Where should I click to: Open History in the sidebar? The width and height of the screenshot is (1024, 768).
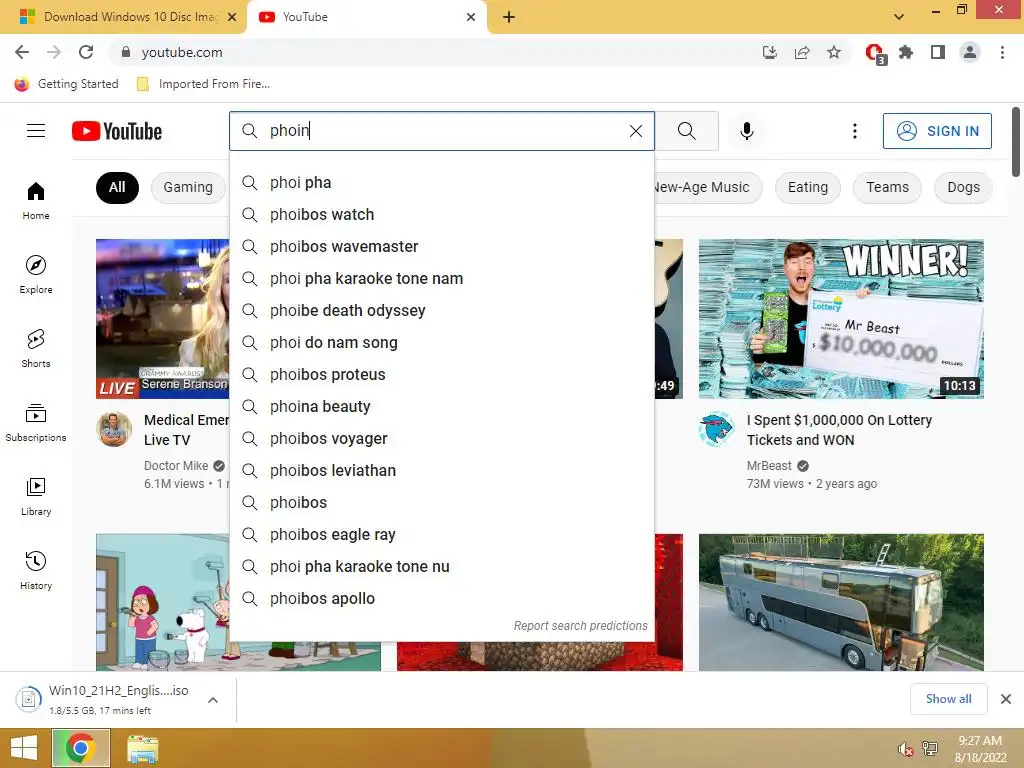pyautogui.click(x=36, y=571)
